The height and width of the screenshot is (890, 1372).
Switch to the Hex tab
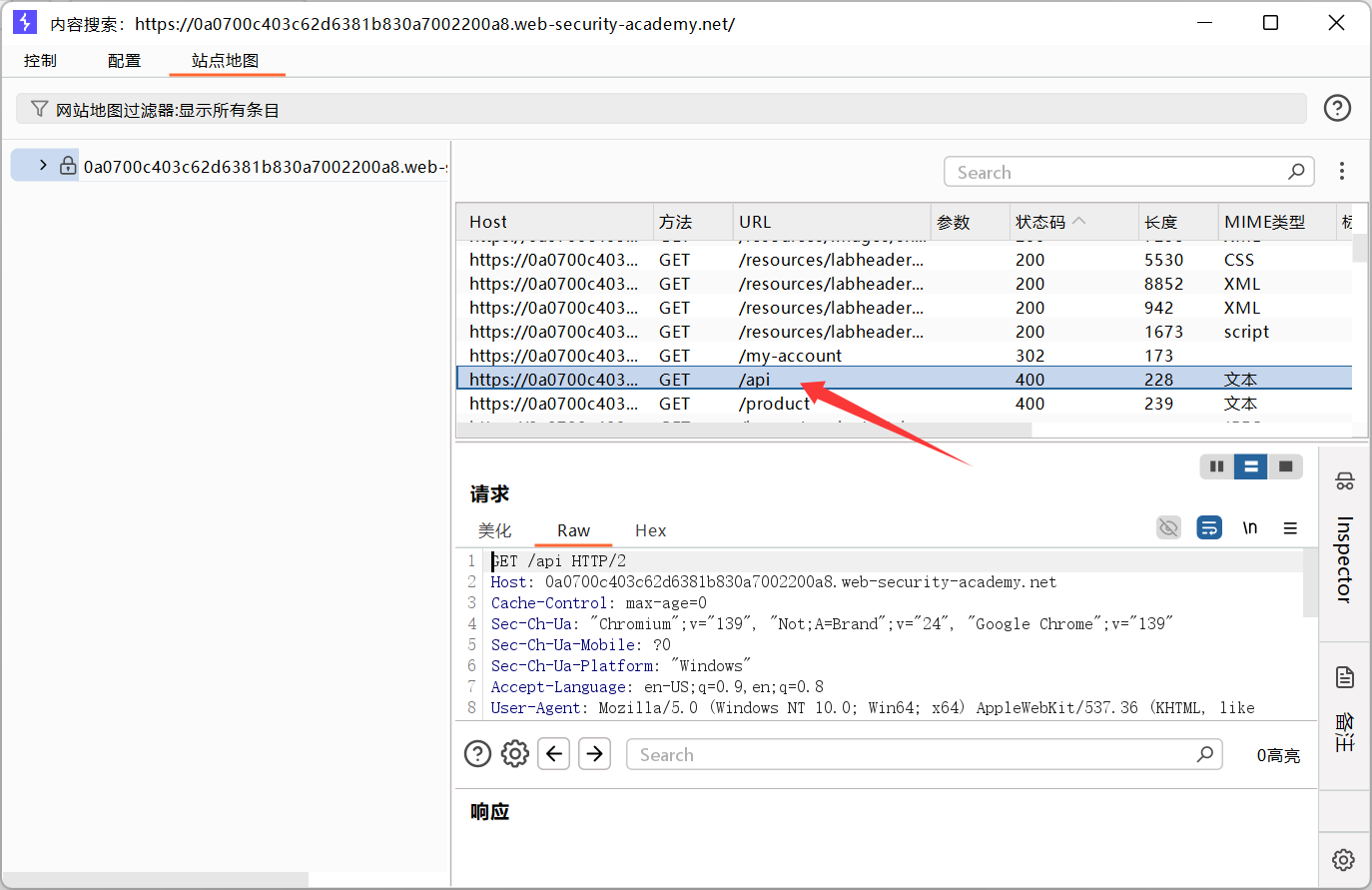click(650, 530)
